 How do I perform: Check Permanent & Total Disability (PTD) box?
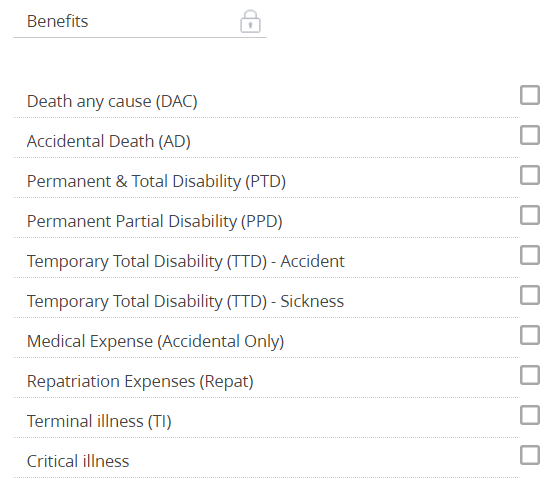pyautogui.click(x=530, y=175)
